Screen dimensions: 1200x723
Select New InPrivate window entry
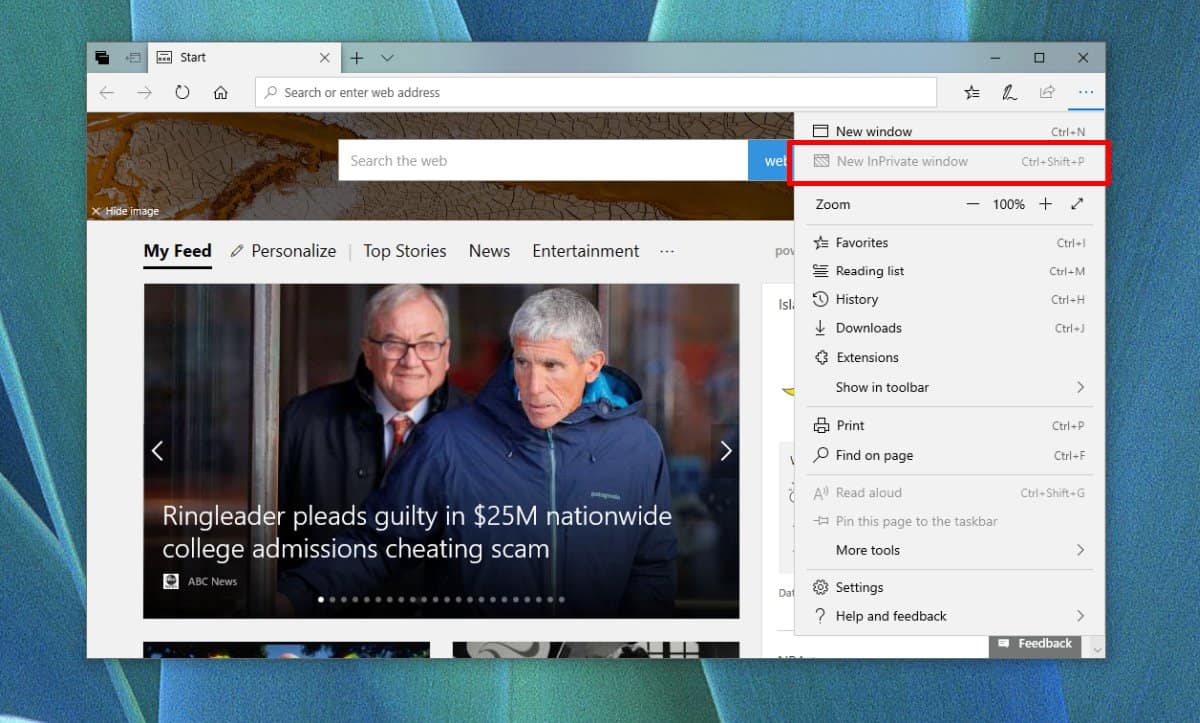[x=950, y=161]
